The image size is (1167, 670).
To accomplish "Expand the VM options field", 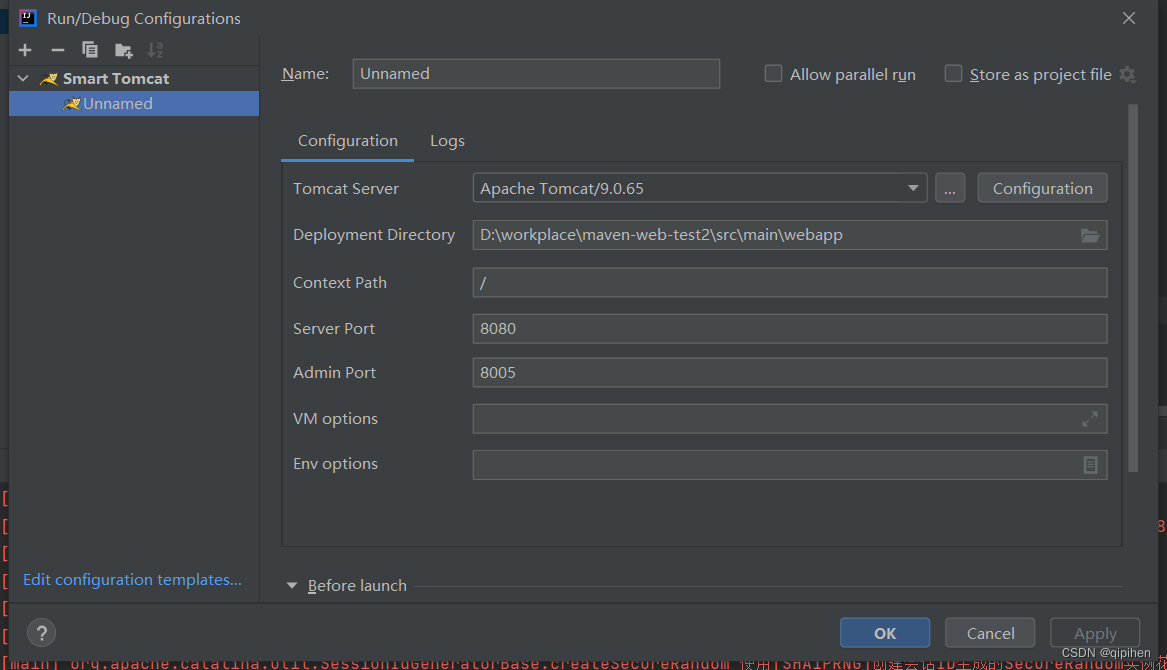I will (1090, 419).
